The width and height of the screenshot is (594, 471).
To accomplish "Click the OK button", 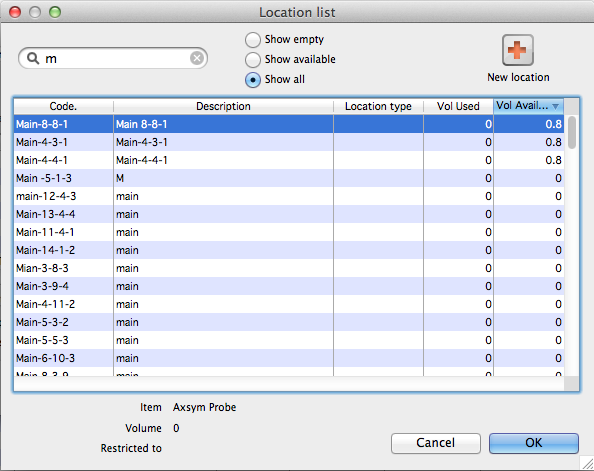I will pos(533,443).
